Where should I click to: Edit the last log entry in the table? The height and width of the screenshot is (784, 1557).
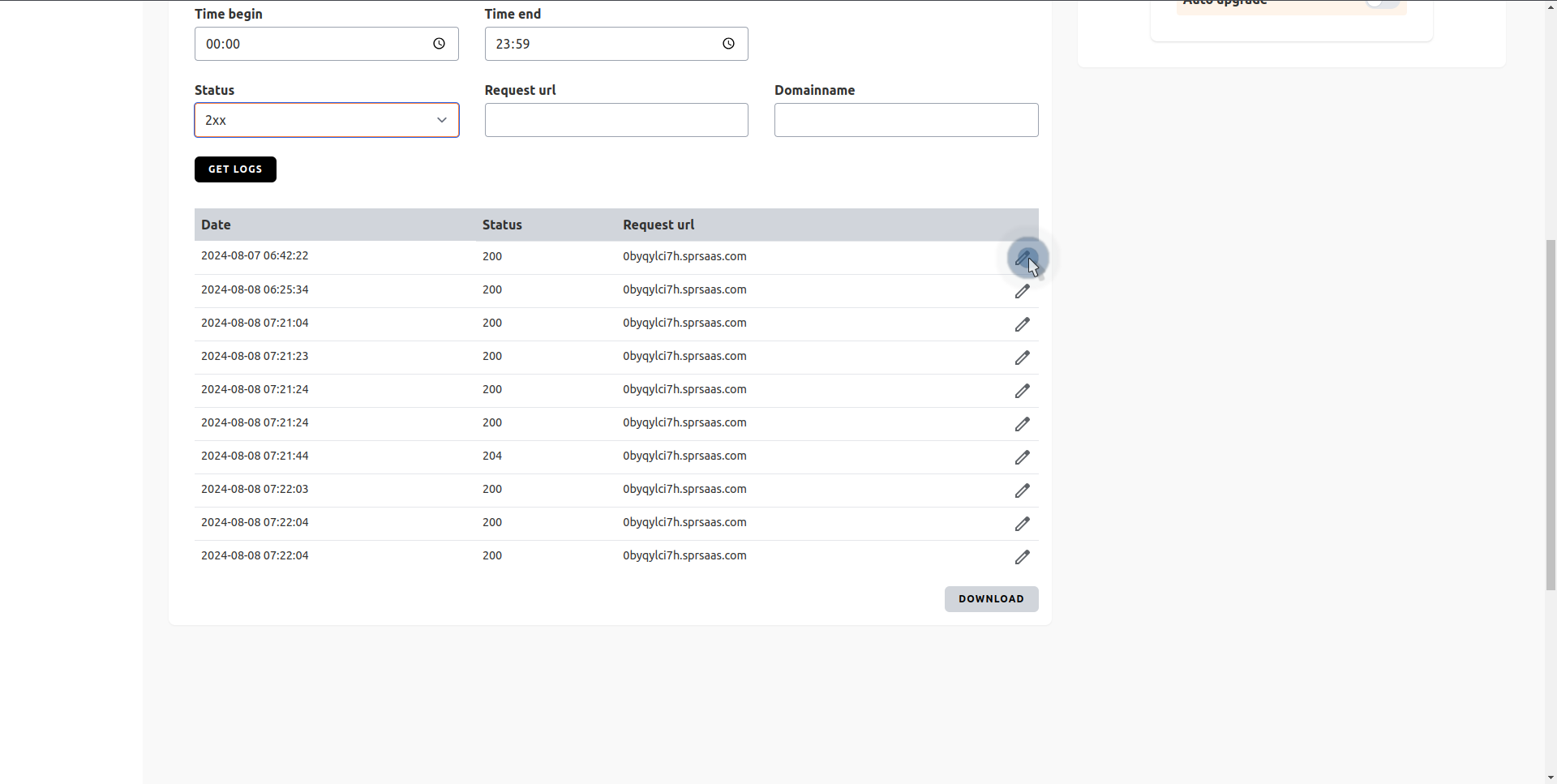point(1023,557)
